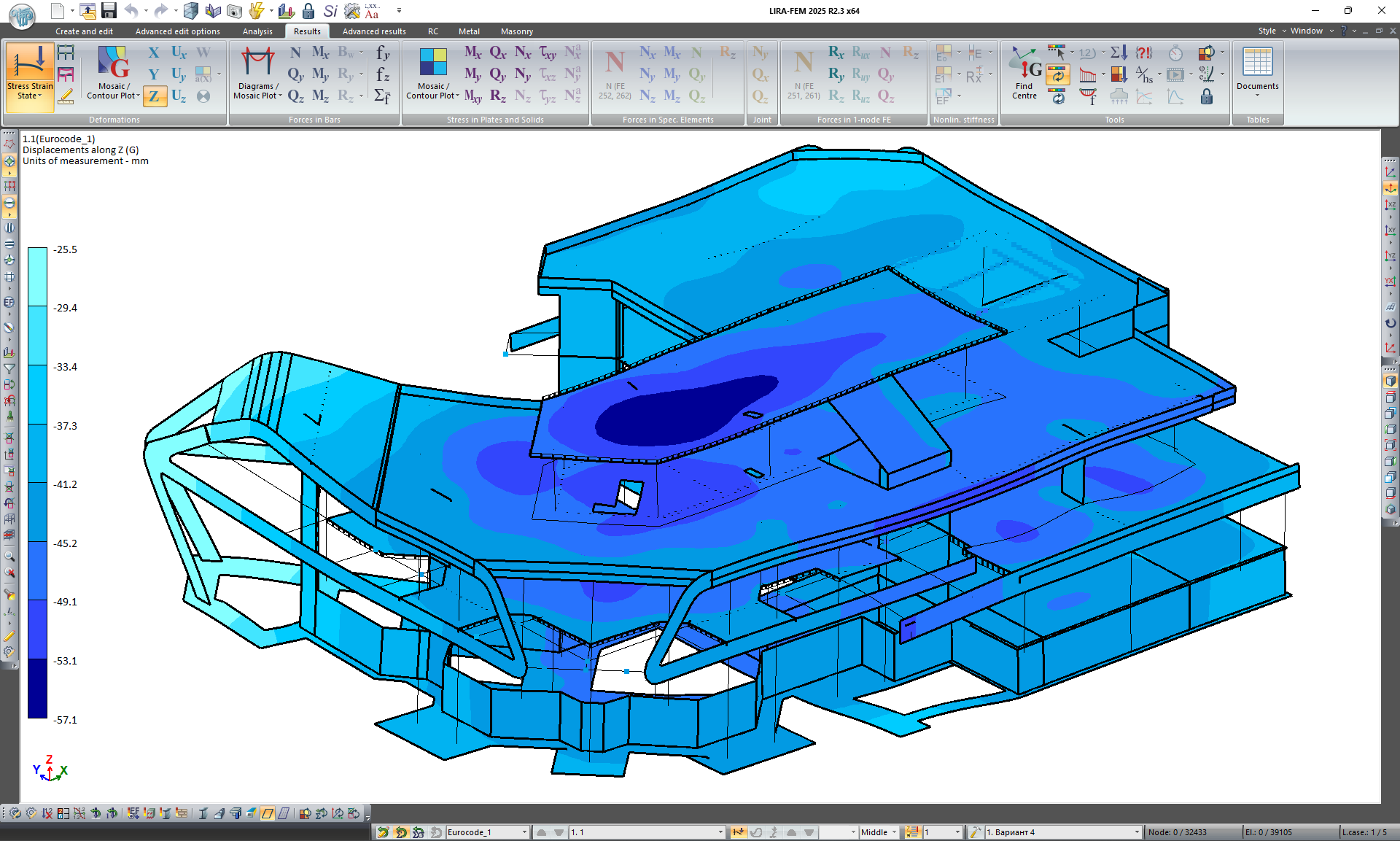This screenshot has height=841, width=1400.
Task: Click the padlock icon in Tools
Action: (x=1207, y=96)
